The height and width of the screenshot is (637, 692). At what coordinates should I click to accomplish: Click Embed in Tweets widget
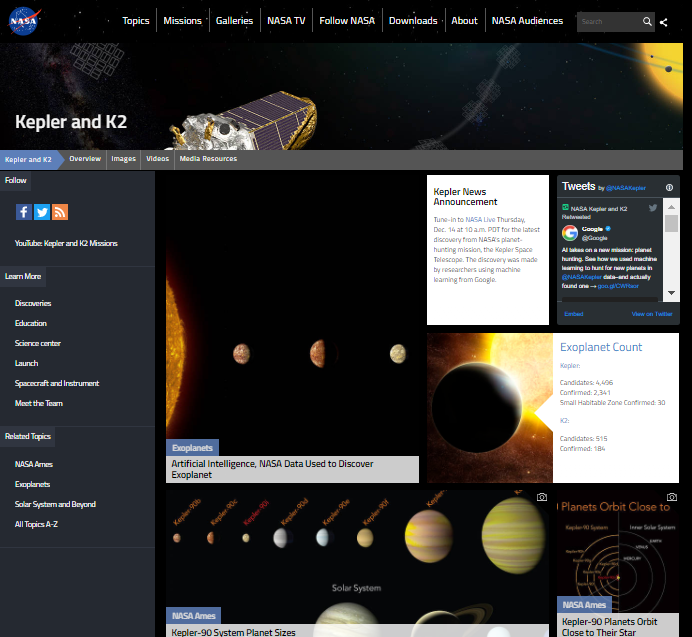point(574,314)
